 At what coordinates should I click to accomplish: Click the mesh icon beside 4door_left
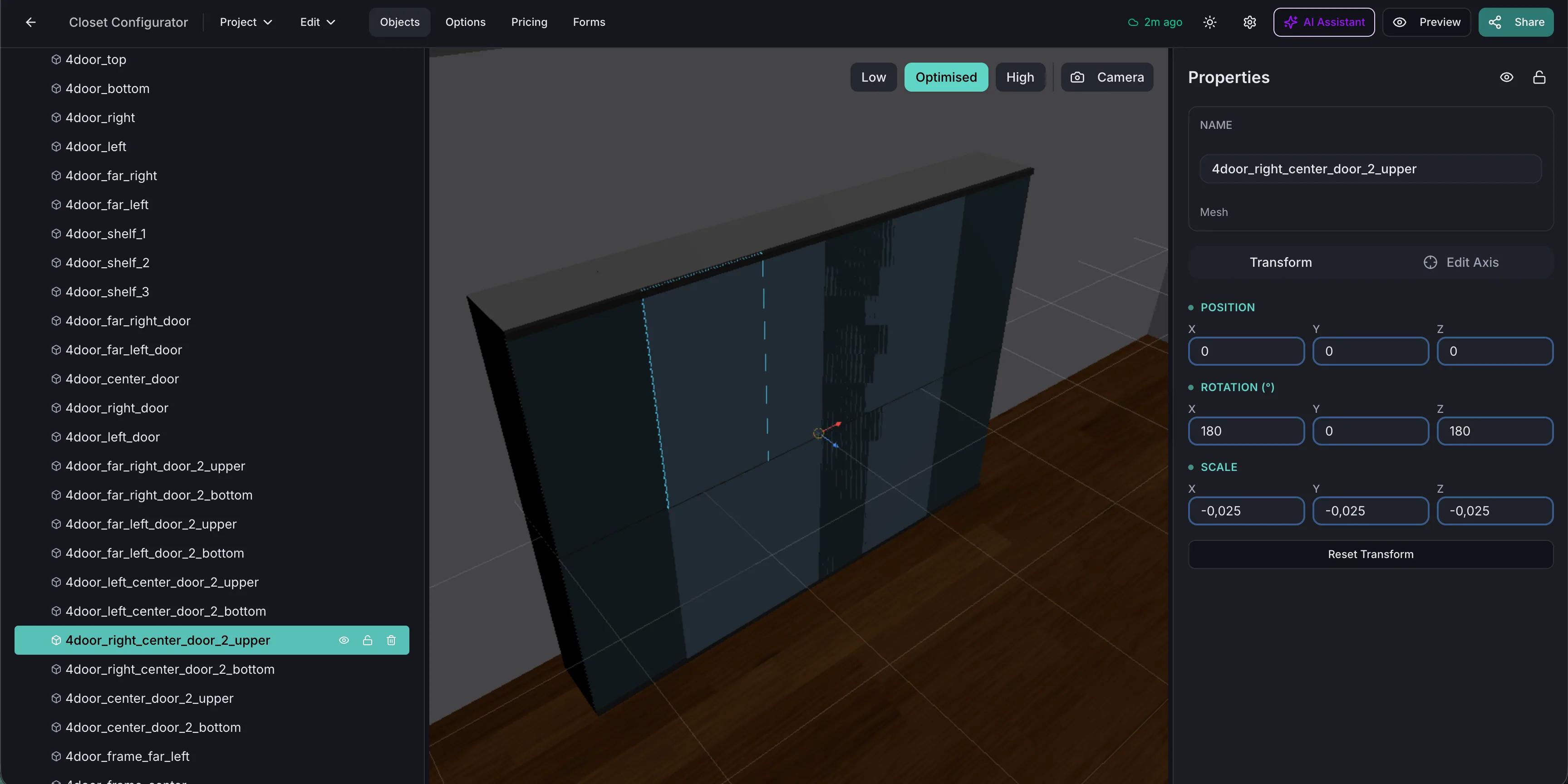point(56,147)
